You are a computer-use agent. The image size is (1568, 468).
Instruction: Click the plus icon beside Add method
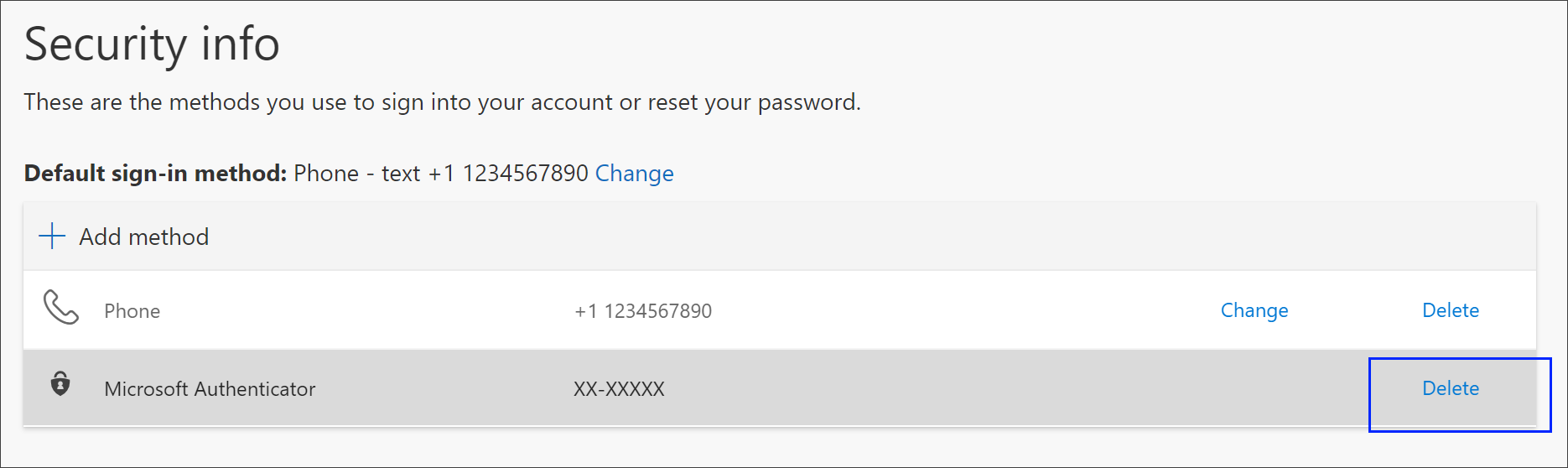52,237
